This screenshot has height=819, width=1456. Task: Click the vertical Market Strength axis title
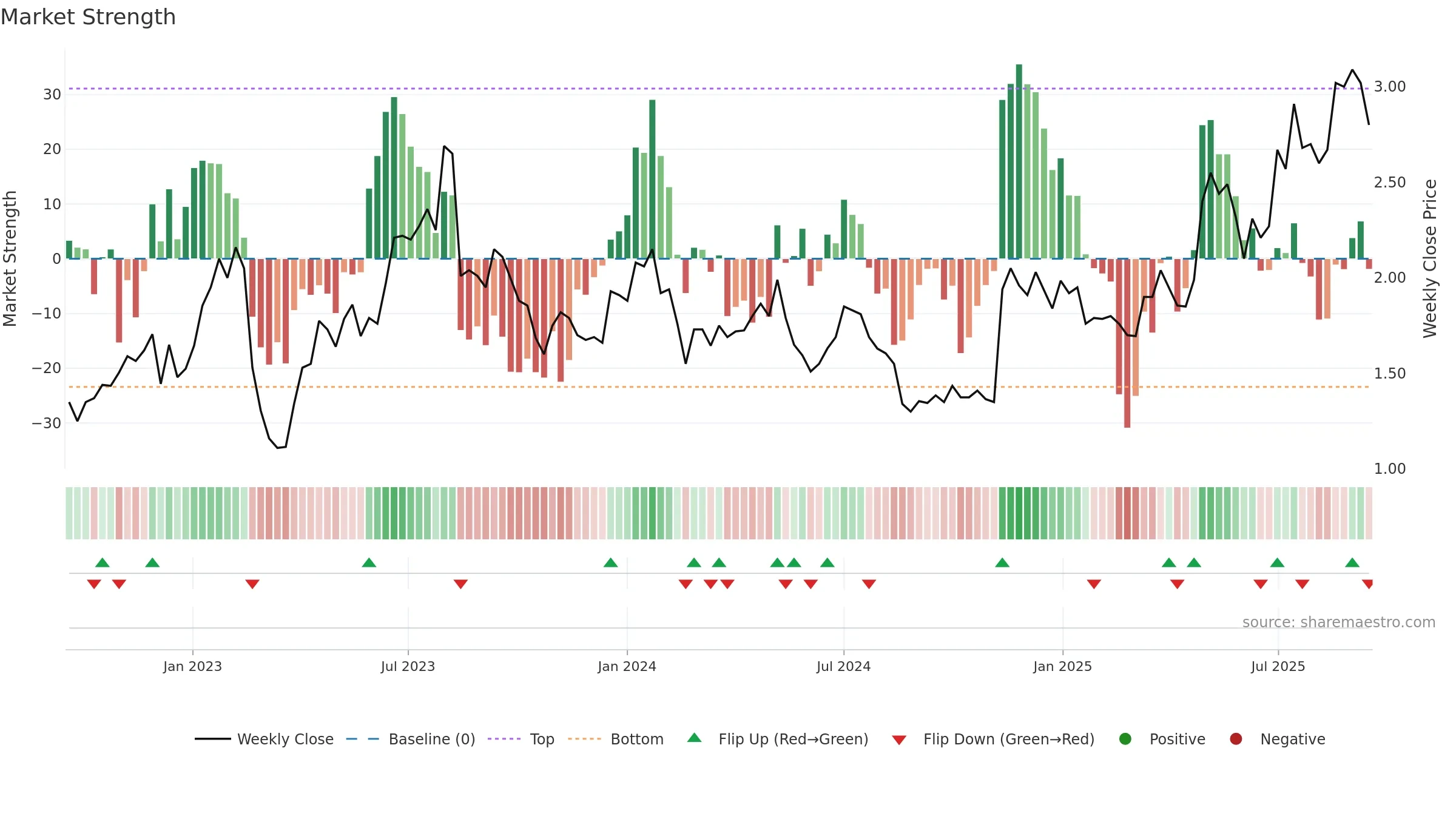coord(10,258)
